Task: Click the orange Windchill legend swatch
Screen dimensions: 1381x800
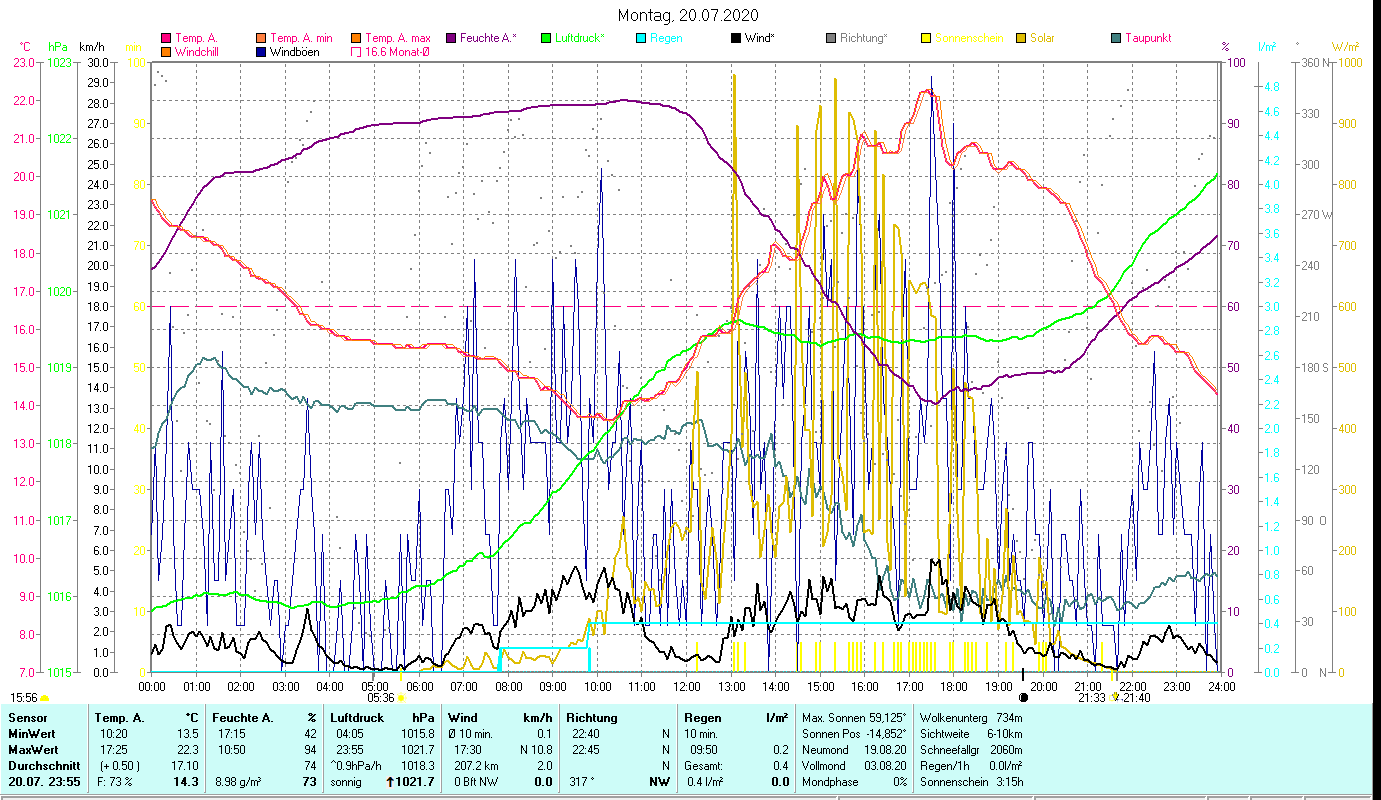Action: pyautogui.click(x=165, y=51)
